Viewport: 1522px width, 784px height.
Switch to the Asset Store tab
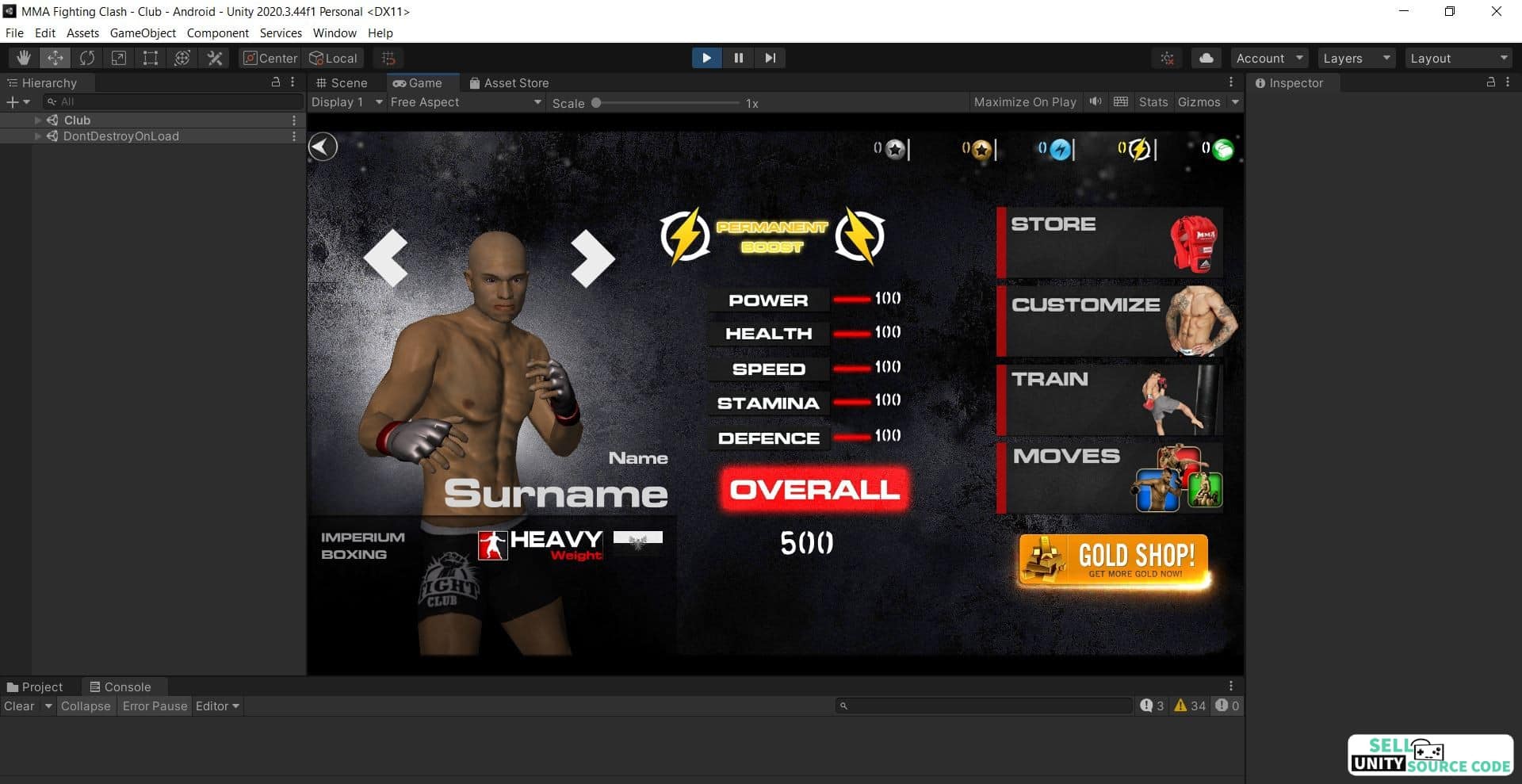[x=508, y=82]
